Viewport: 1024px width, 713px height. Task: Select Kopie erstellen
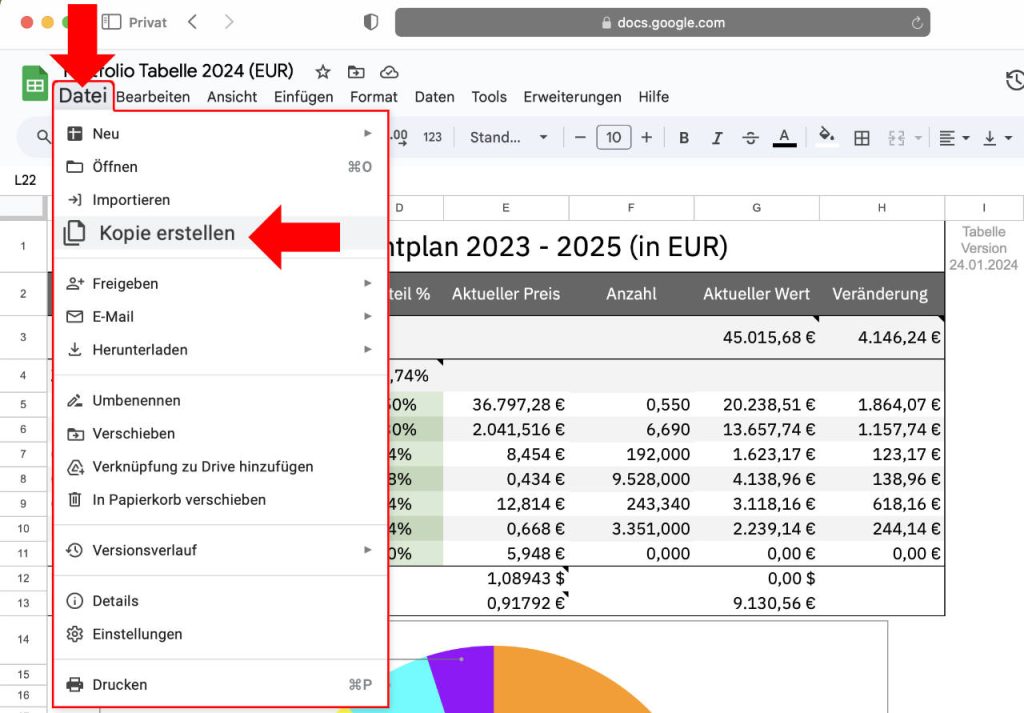(x=221, y=233)
